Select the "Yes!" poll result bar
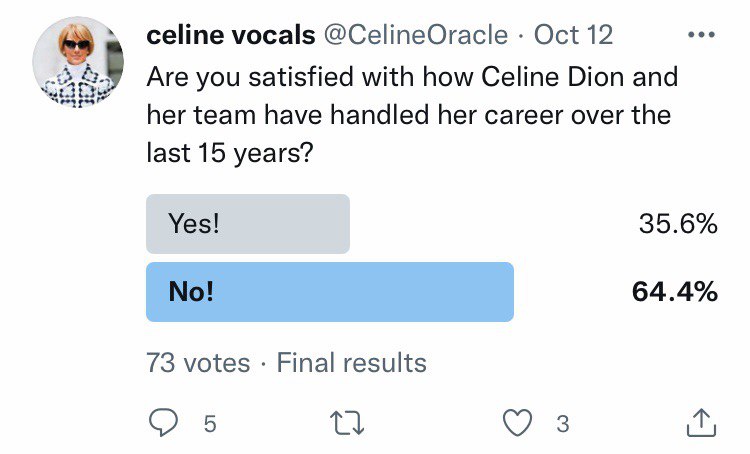 (248, 224)
